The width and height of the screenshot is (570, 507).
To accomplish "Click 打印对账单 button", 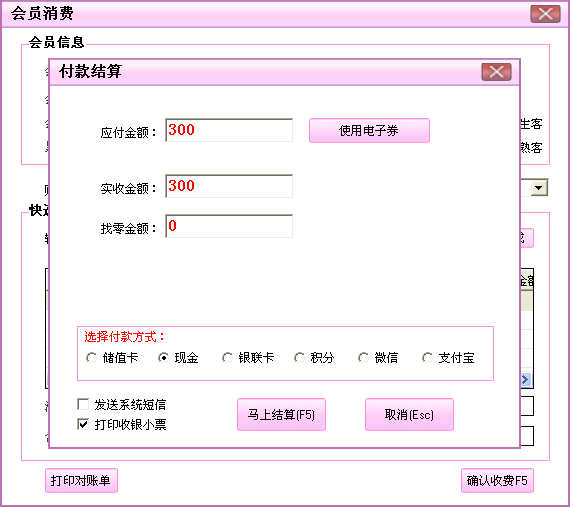I will click(x=81, y=480).
